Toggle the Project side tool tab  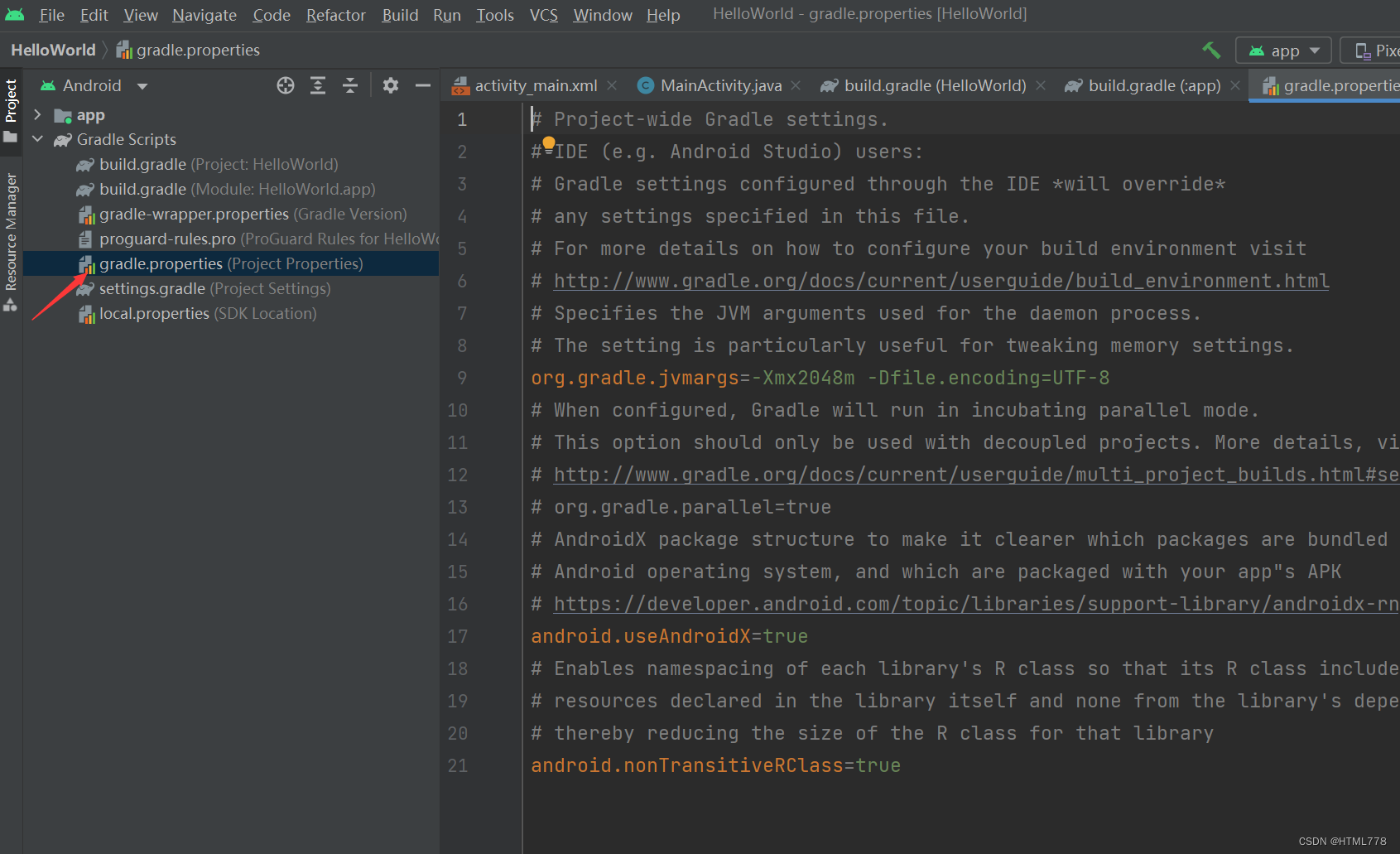click(x=11, y=111)
